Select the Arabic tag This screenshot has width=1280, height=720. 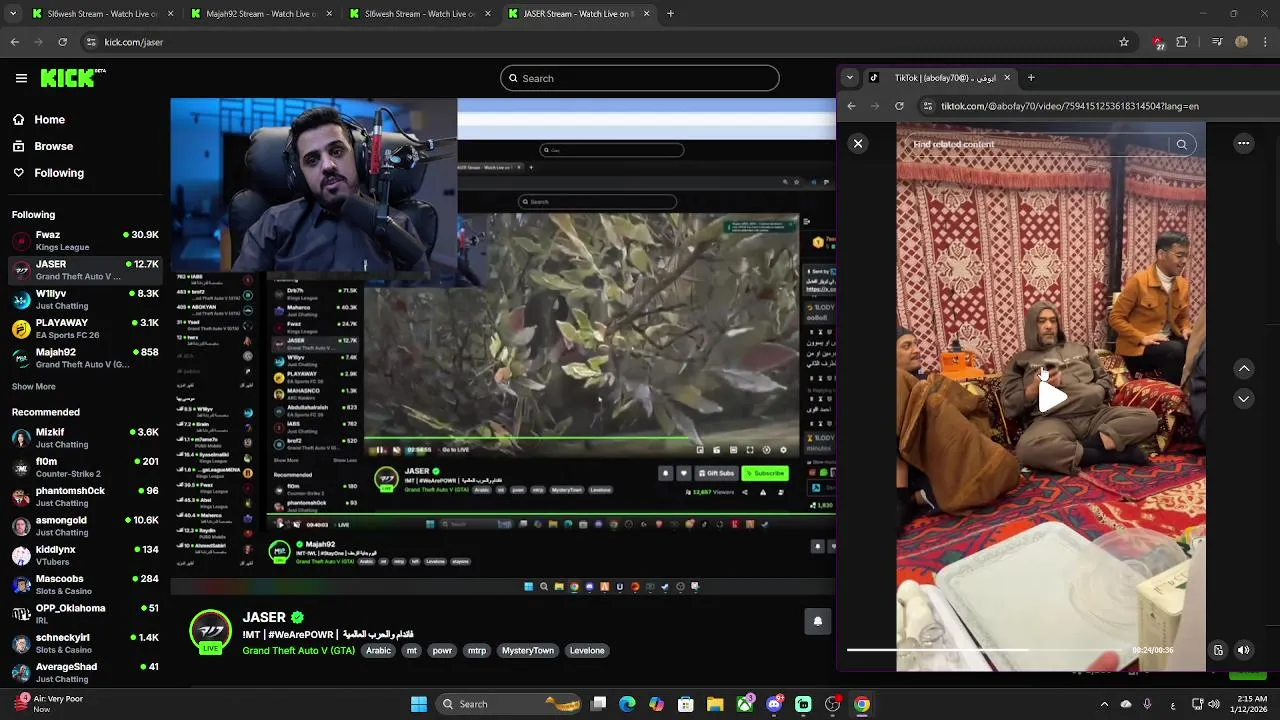coord(379,651)
